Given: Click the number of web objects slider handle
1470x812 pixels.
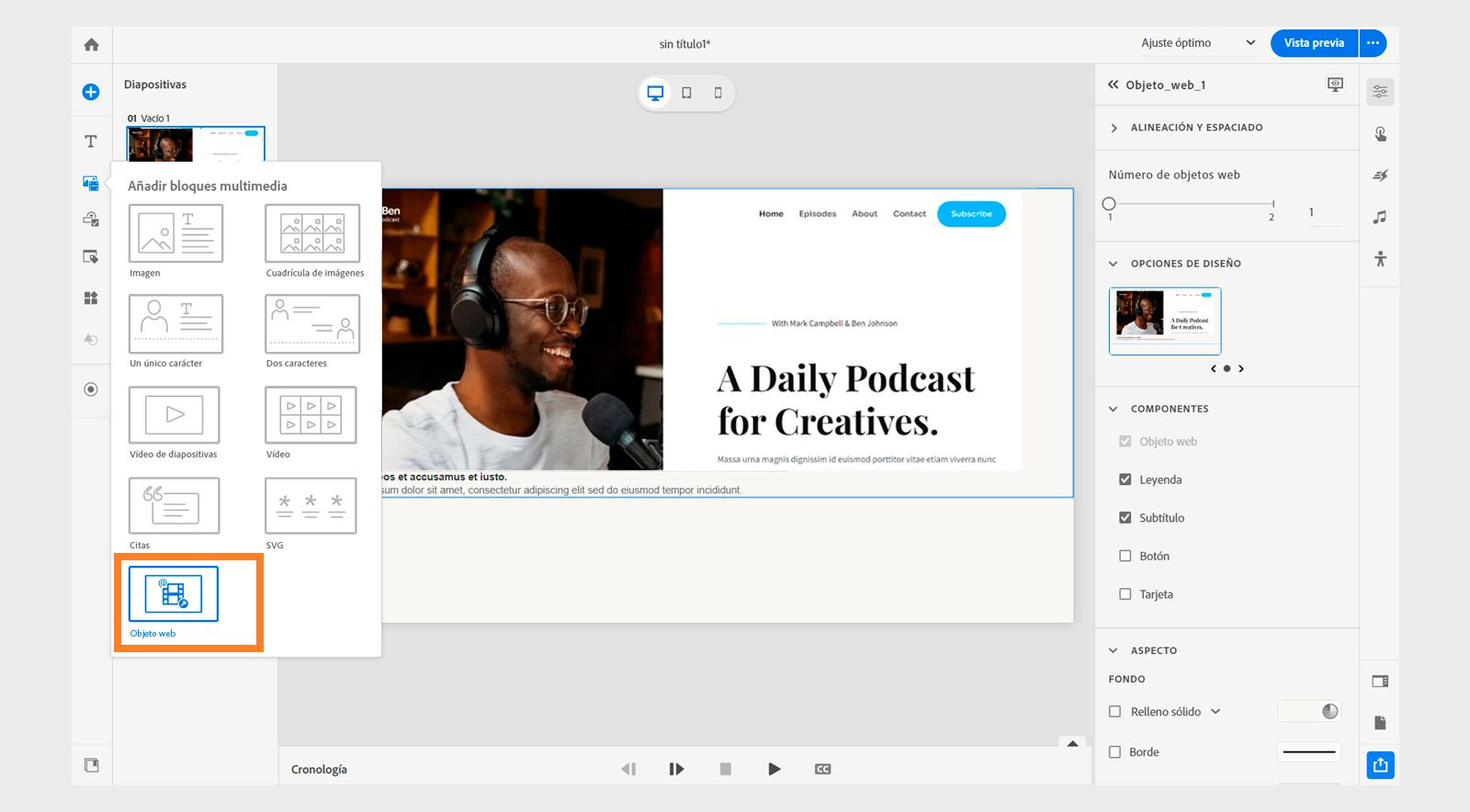Looking at the screenshot, I should click(1109, 204).
